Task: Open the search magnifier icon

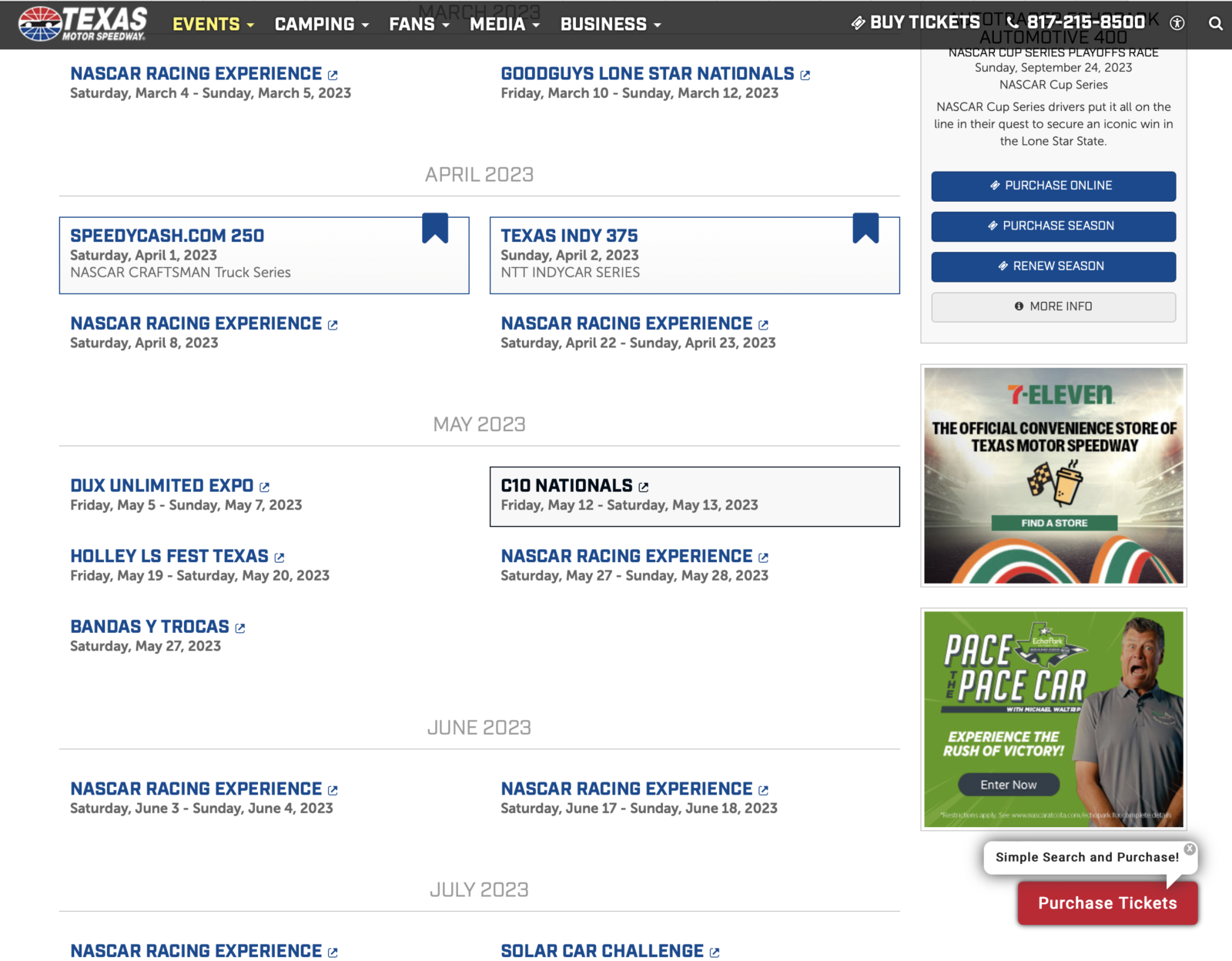Action: pos(1215,23)
